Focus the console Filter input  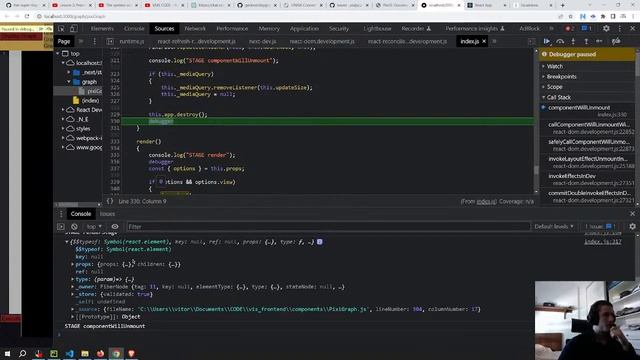(x=328, y=227)
